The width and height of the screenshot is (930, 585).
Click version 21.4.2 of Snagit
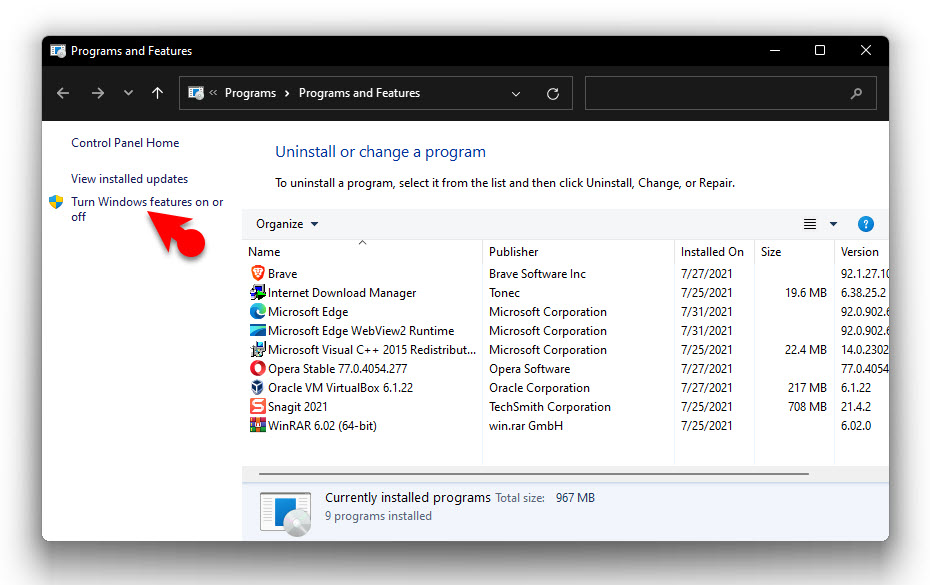point(856,407)
